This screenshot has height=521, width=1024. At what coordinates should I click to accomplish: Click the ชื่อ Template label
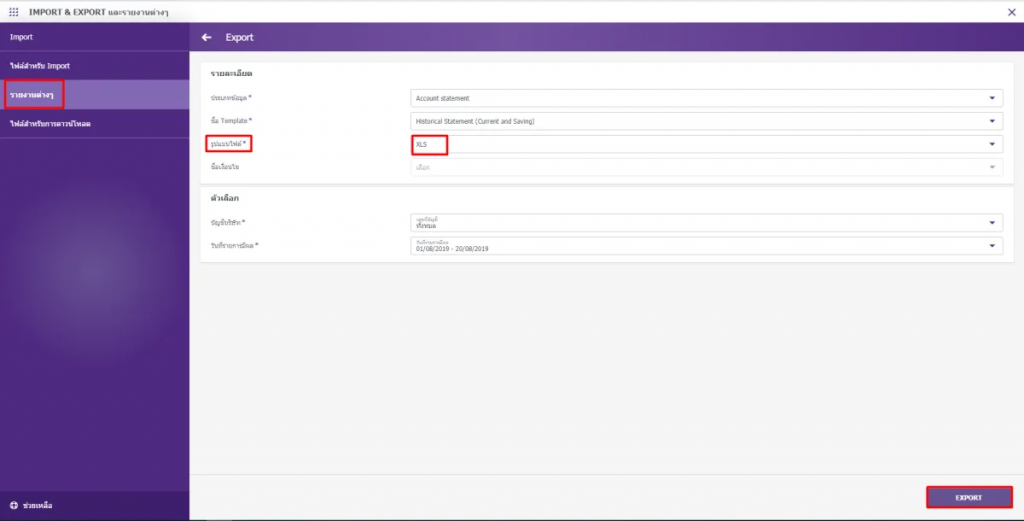[x=231, y=121]
